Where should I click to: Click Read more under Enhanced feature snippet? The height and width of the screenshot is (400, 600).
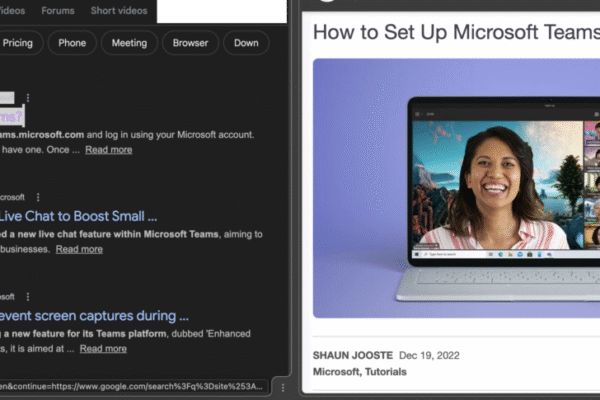[103, 349]
